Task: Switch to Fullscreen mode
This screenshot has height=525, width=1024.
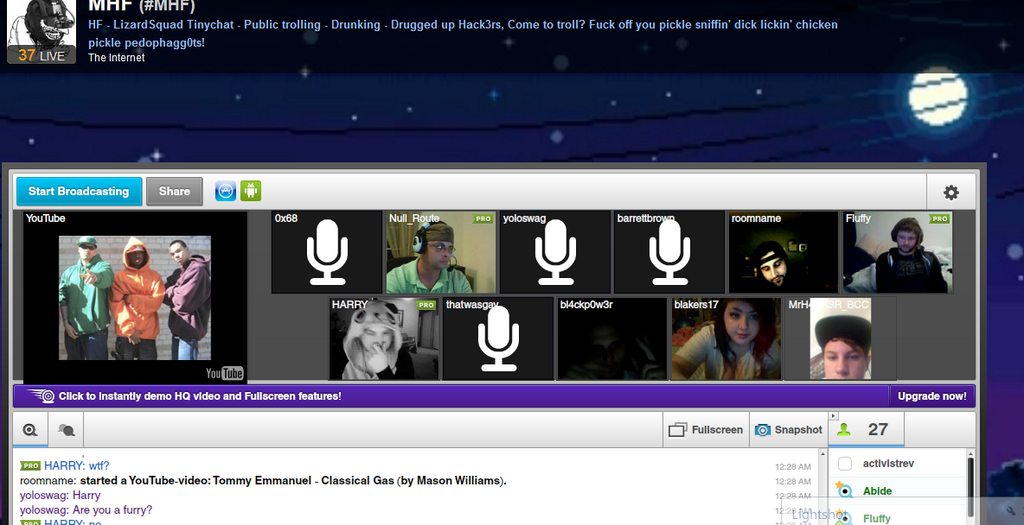Action: [x=706, y=430]
